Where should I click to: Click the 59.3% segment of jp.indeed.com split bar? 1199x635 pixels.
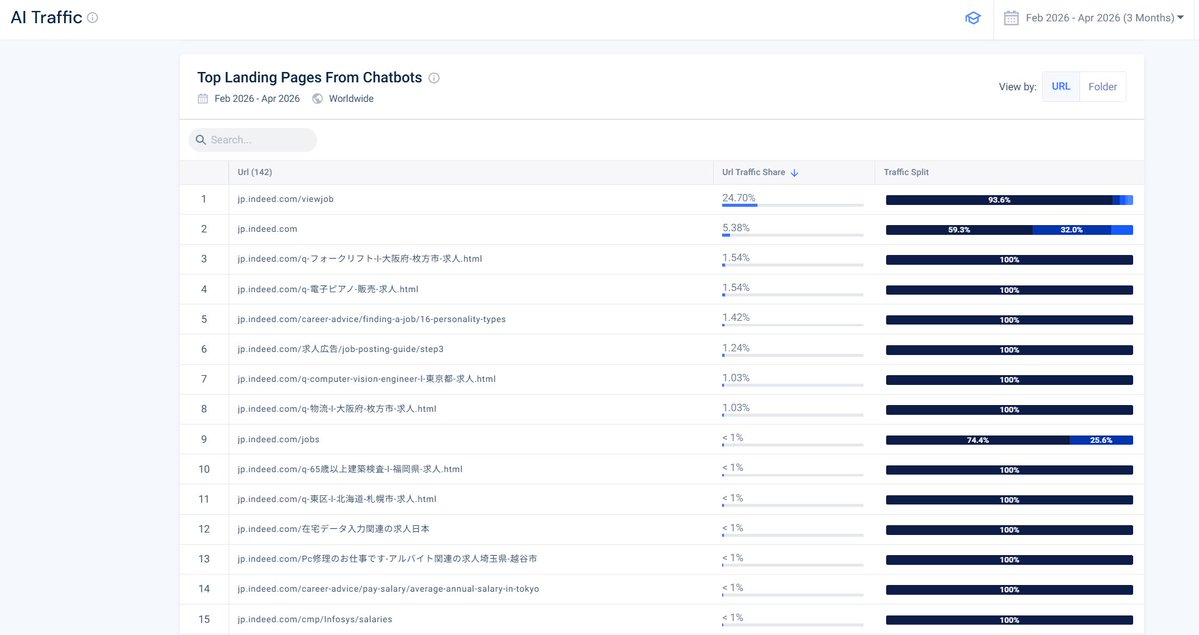point(959,230)
